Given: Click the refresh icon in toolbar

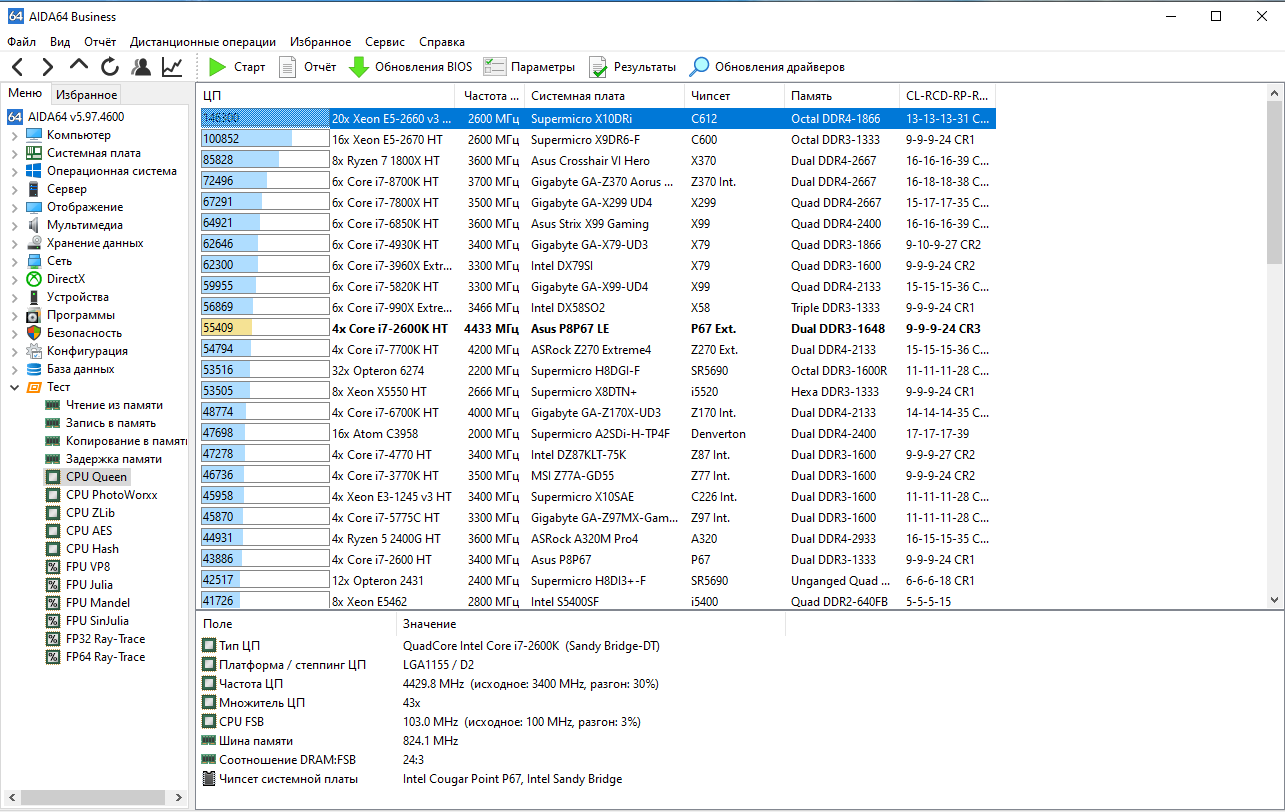Looking at the screenshot, I should (x=110, y=67).
